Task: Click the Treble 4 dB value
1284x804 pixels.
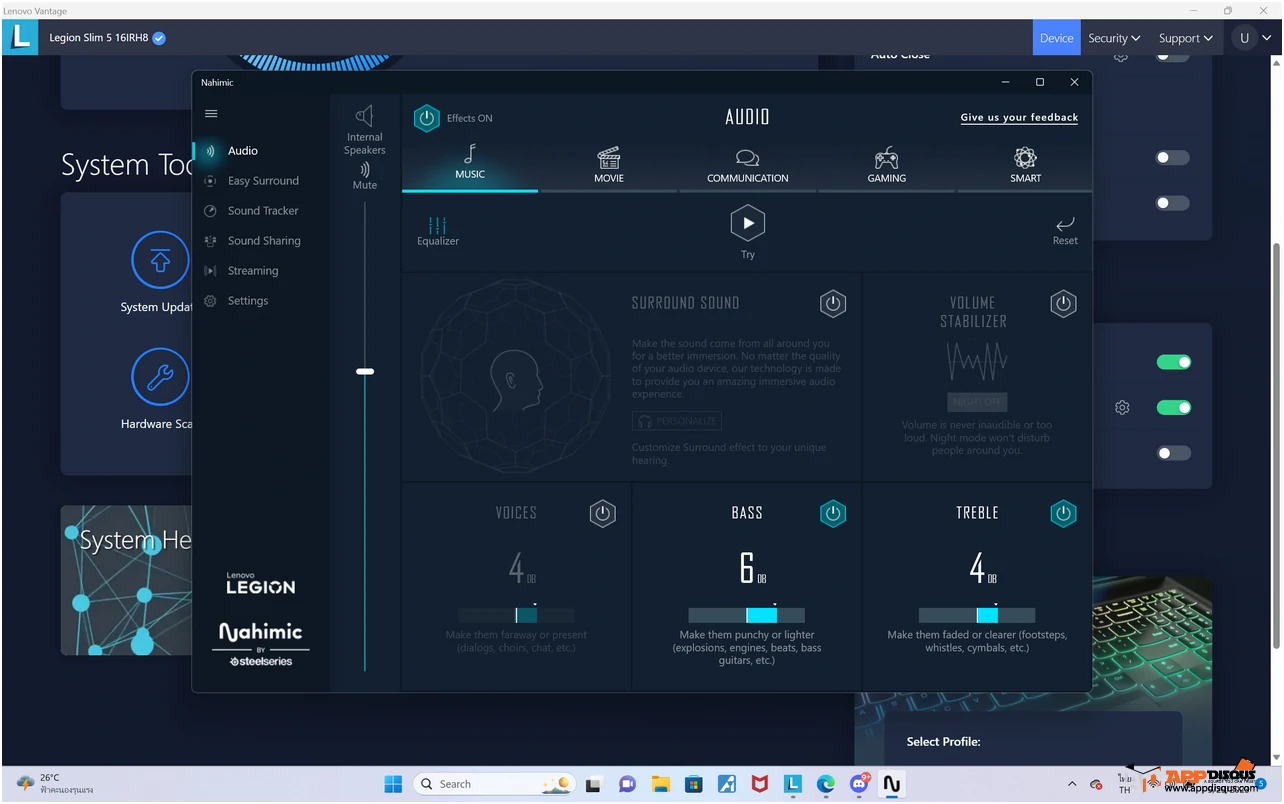Action: [x=982, y=568]
